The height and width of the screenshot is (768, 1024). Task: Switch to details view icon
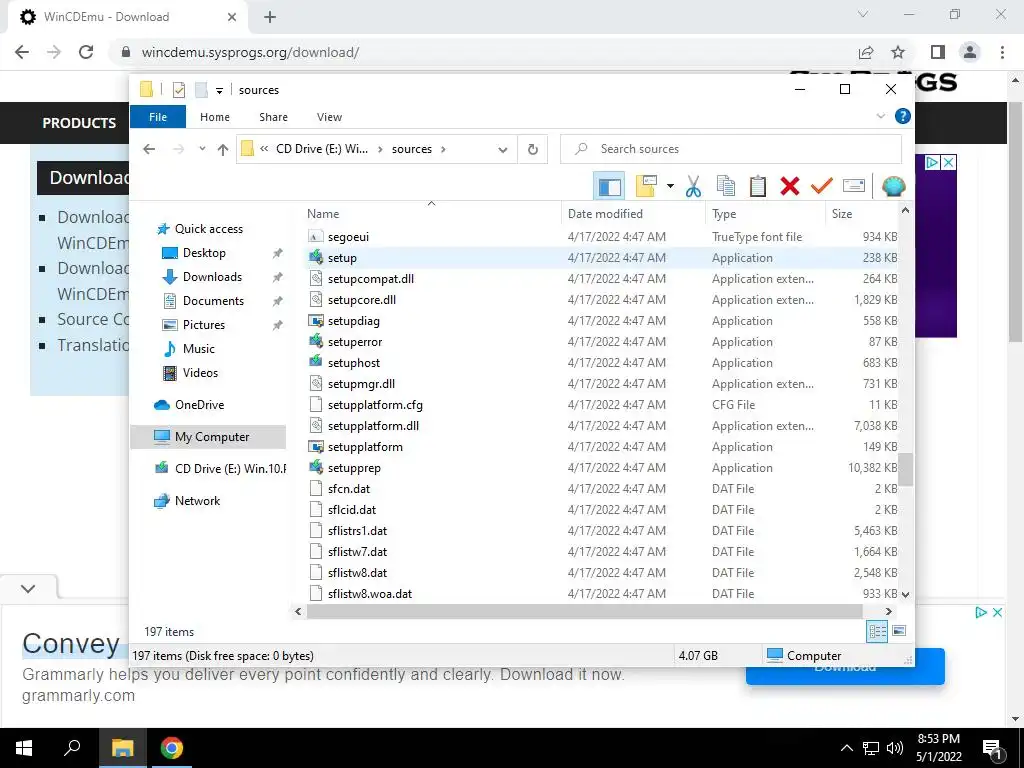tap(877, 631)
